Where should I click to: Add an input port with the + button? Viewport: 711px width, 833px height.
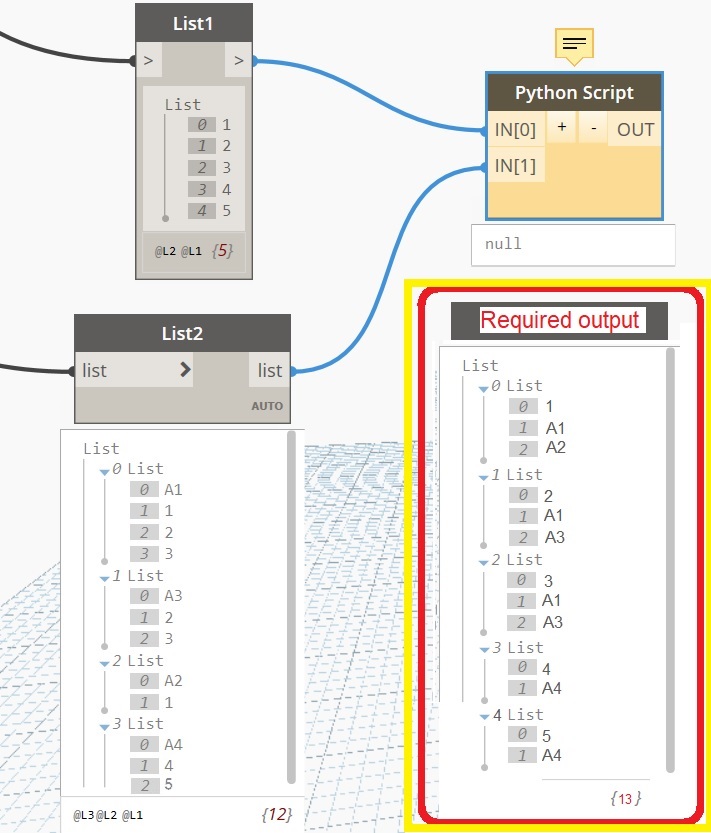(562, 128)
